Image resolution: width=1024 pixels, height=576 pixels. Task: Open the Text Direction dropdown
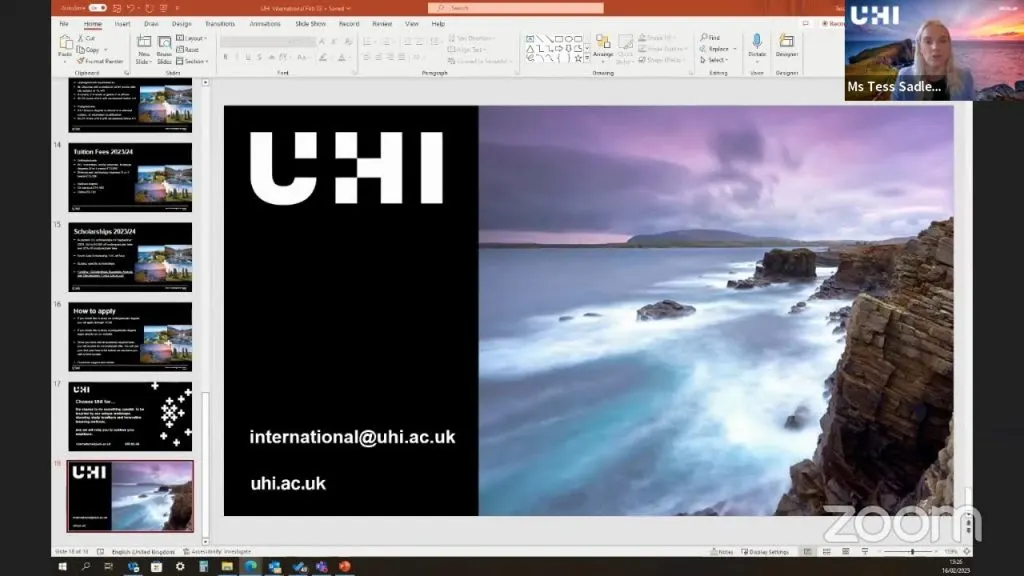tap(471, 39)
